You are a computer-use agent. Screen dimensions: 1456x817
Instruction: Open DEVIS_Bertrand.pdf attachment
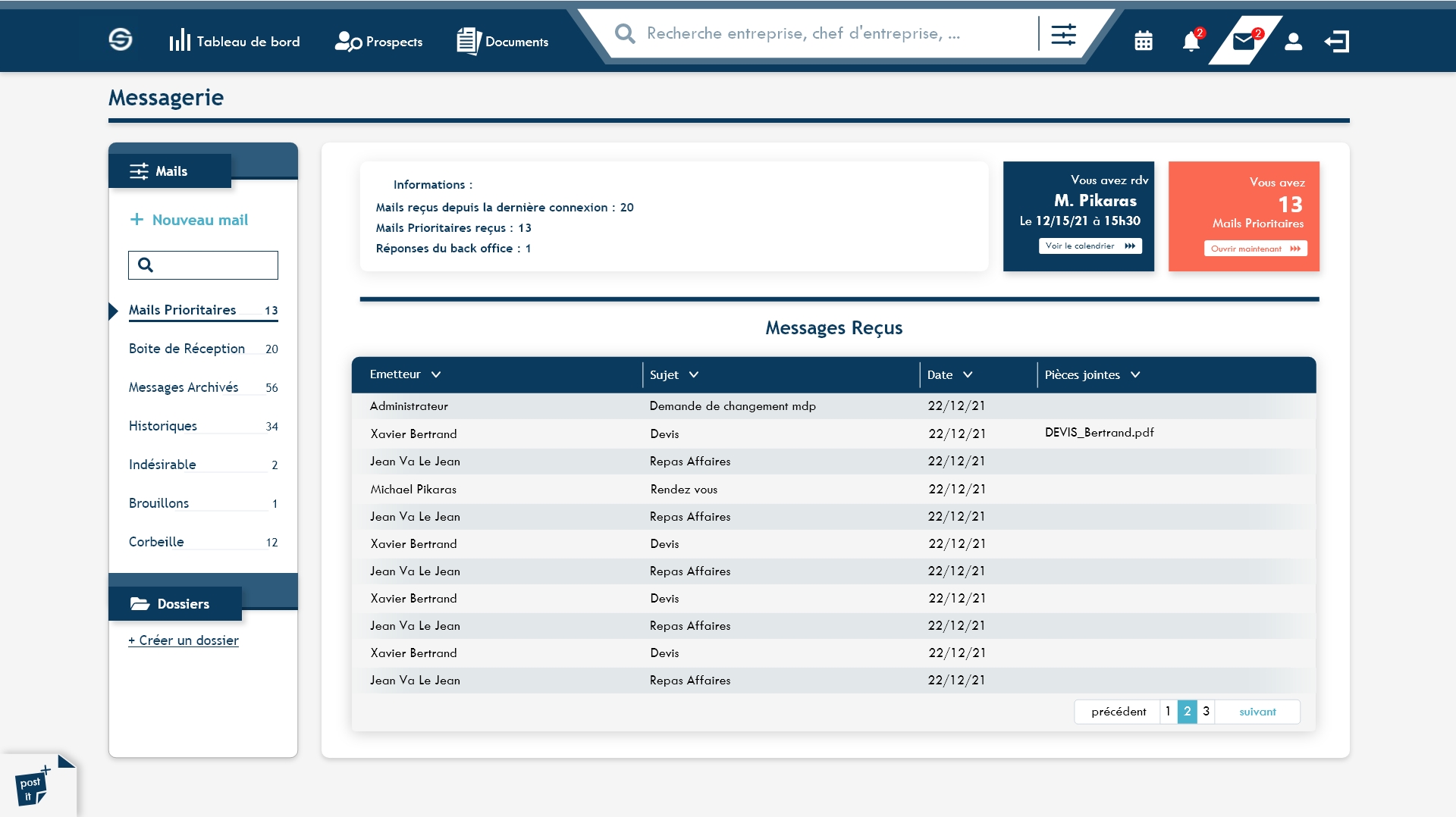click(x=1099, y=433)
